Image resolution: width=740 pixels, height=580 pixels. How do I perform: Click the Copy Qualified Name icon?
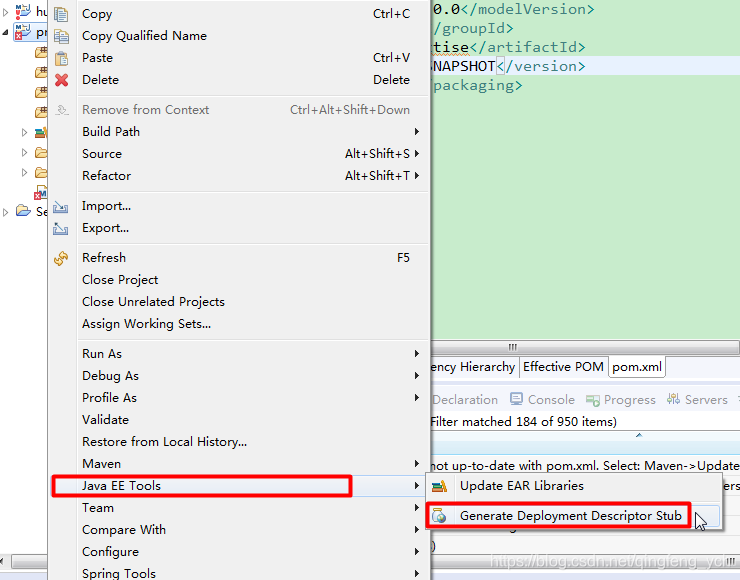61,36
